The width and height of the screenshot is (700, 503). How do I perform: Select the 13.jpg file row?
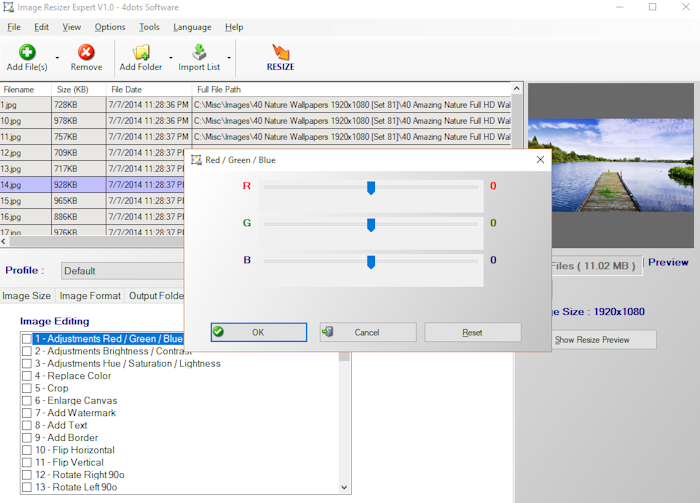point(92,169)
